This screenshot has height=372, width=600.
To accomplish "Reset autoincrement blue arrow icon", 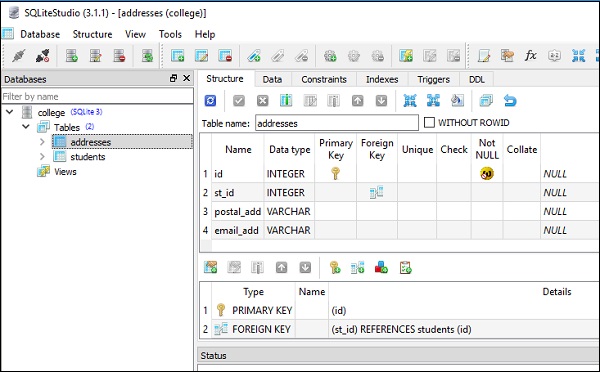I will tap(510, 101).
